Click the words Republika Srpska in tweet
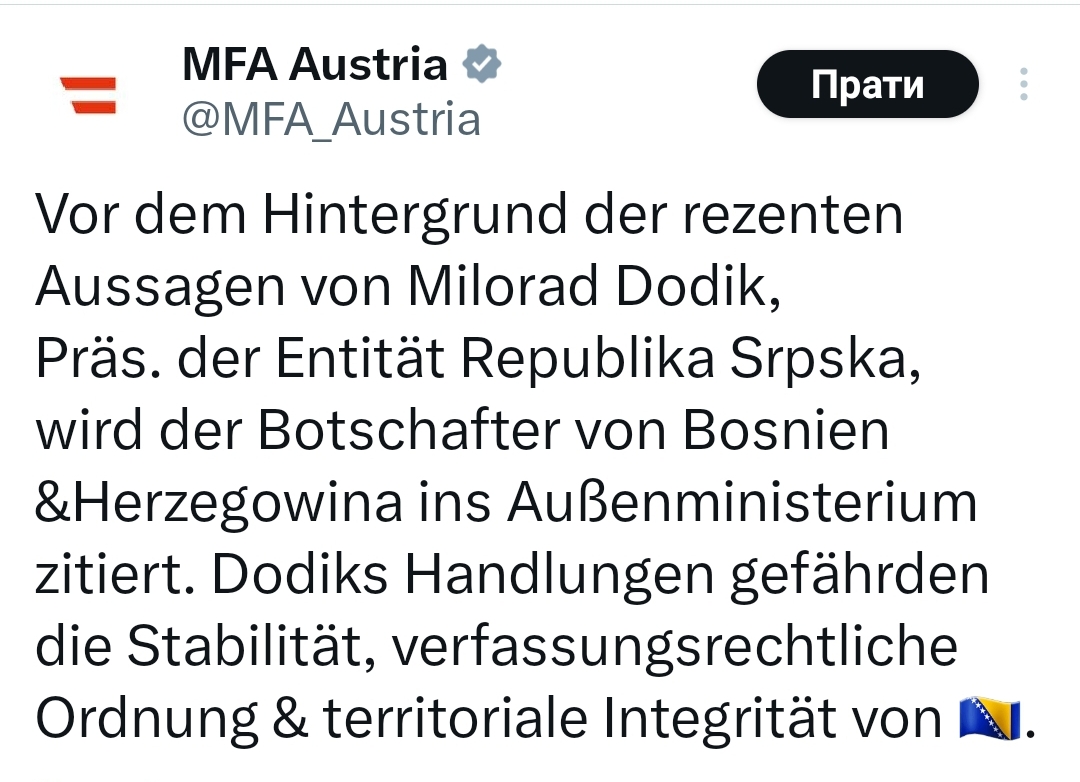Screen dimensions: 1080x782 [691, 359]
